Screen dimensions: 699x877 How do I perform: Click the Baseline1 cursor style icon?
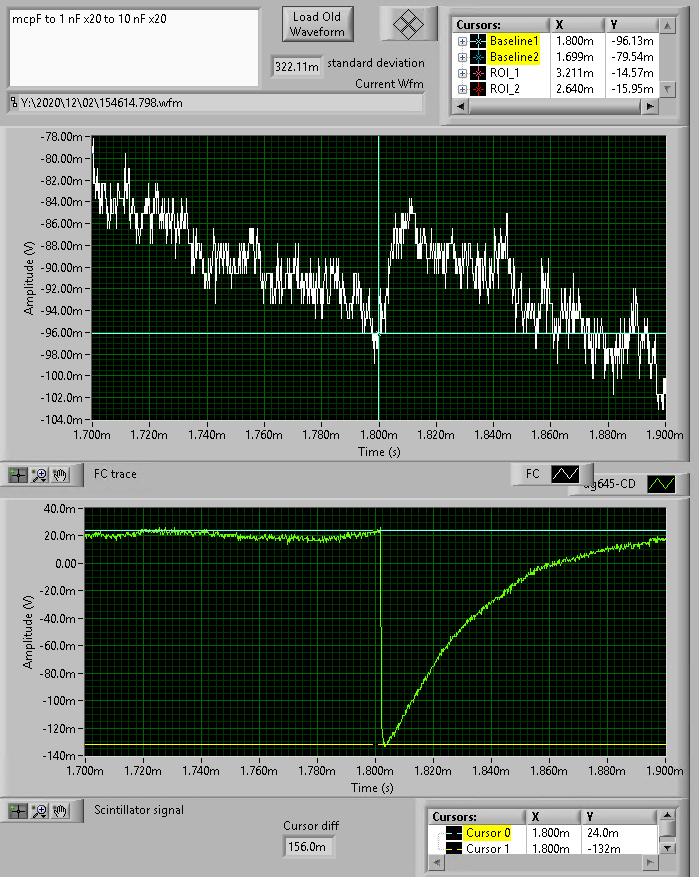click(477, 42)
